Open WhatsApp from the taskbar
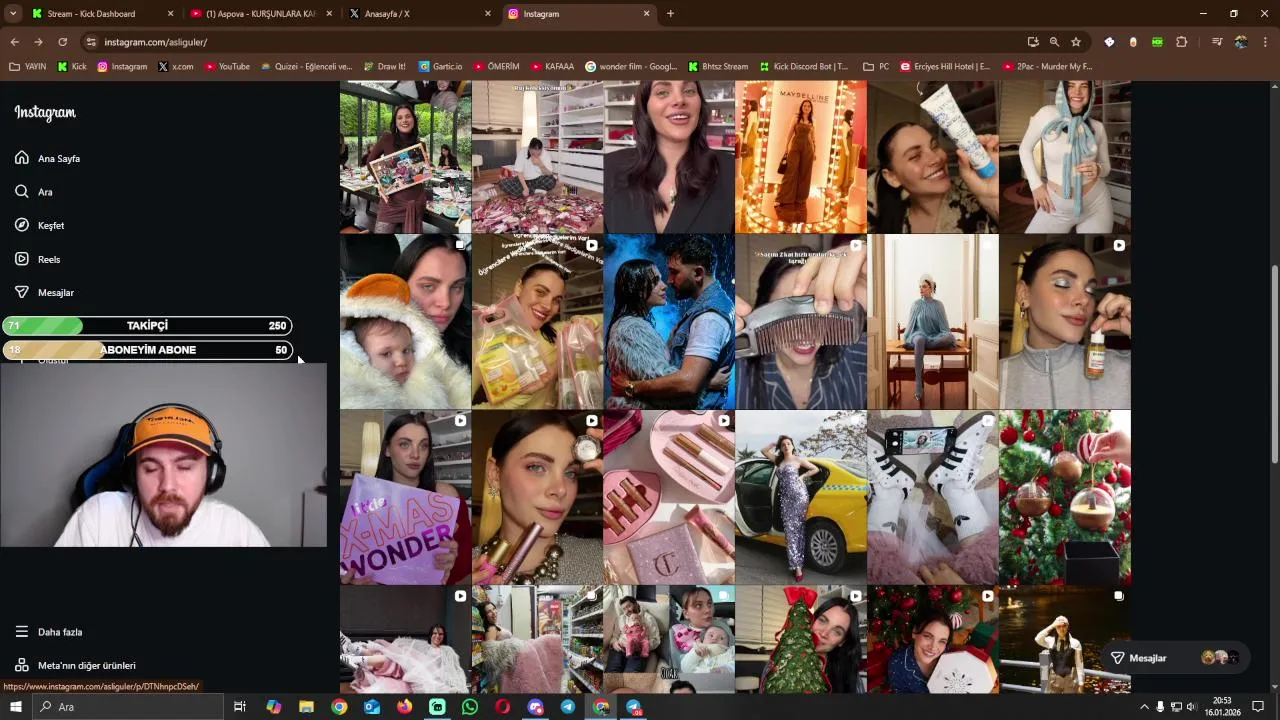 [470, 707]
